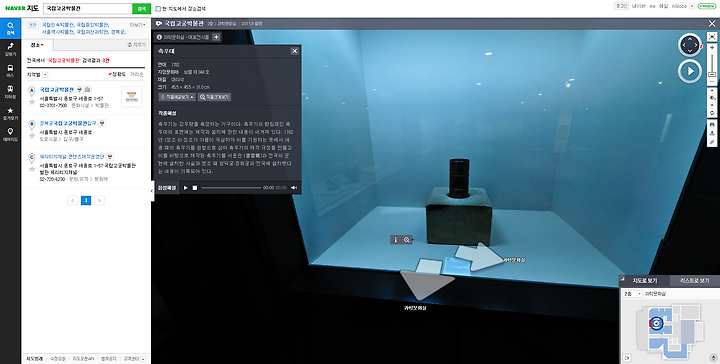720x364 pixels.
Task: Click the copy link icon
Action: pos(712,142)
